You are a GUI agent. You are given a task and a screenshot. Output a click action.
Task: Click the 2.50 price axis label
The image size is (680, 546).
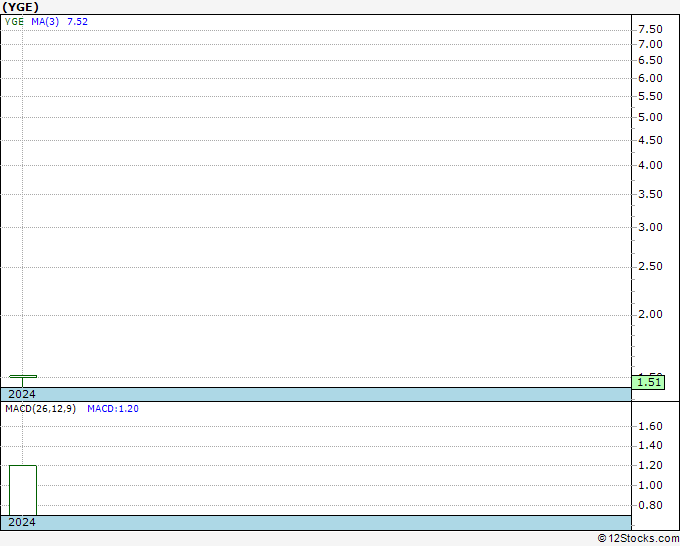pyautogui.click(x=651, y=266)
